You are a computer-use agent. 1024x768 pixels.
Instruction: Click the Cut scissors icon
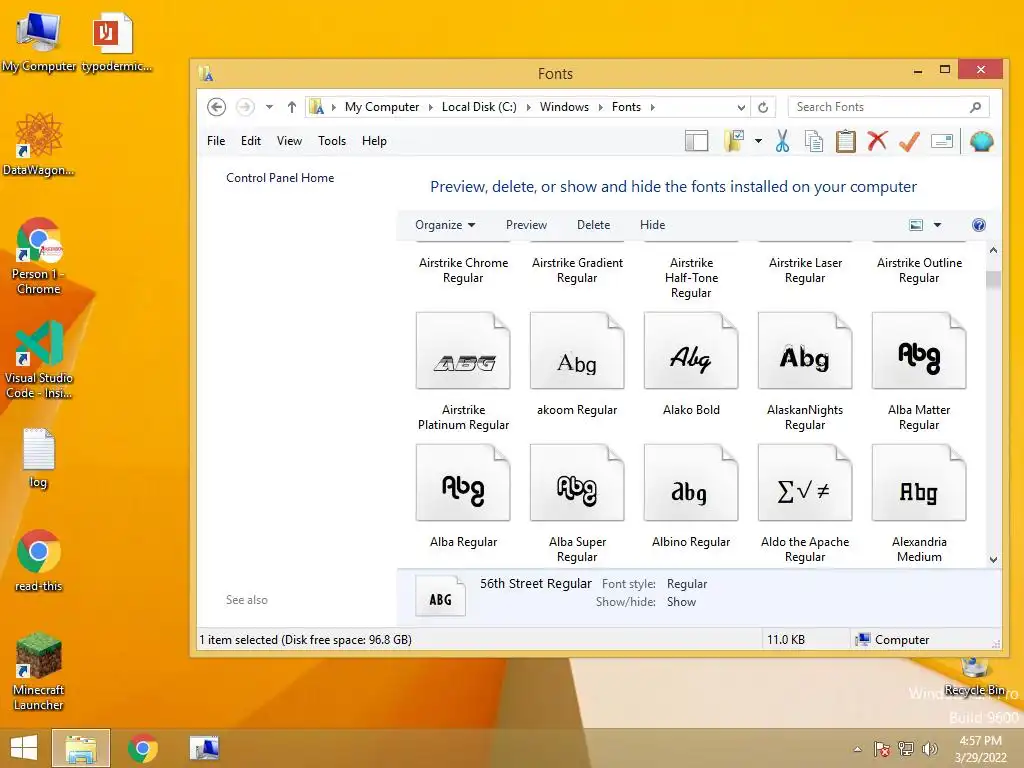pos(782,141)
